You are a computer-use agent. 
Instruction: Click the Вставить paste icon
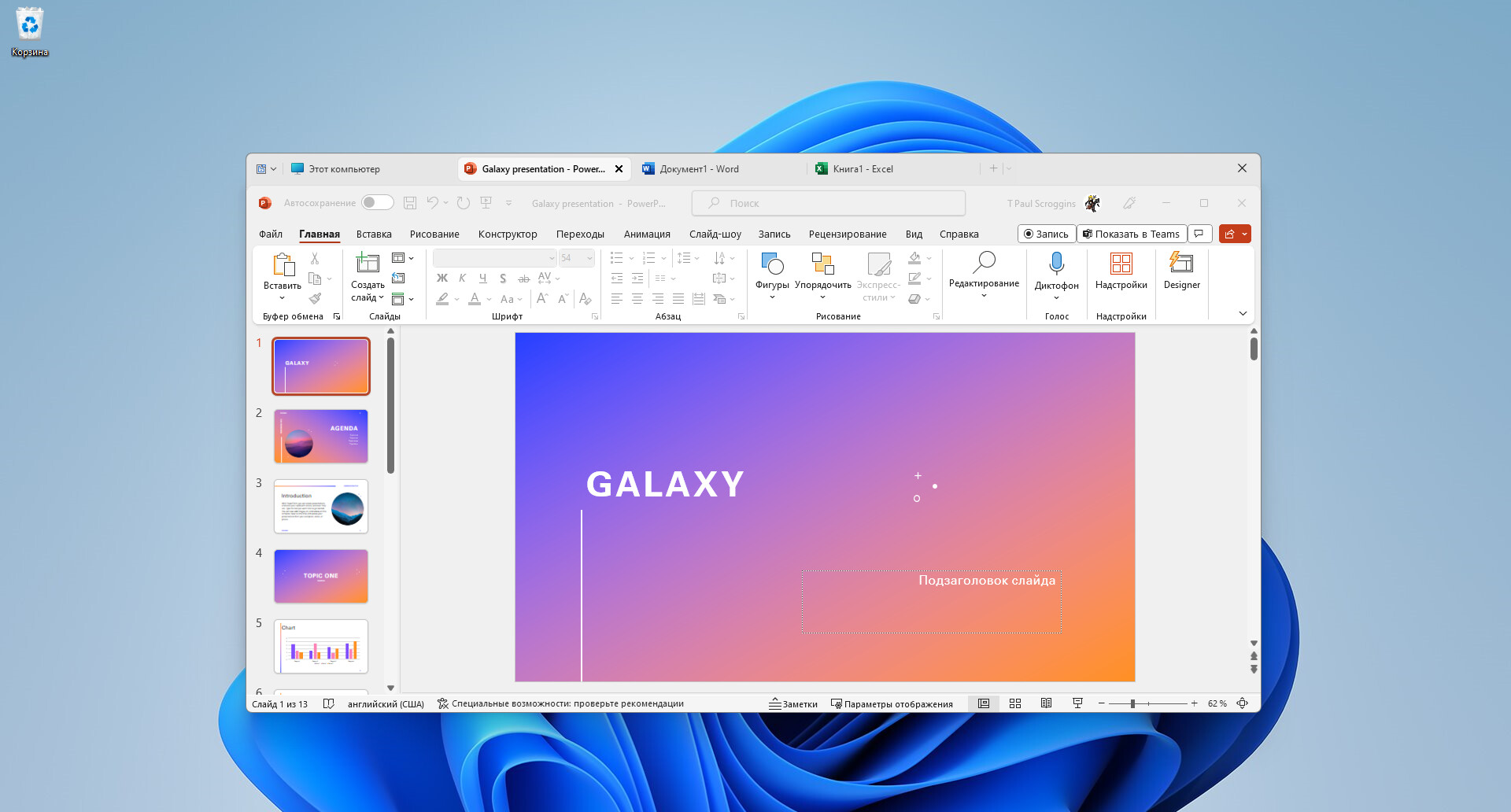[x=282, y=265]
